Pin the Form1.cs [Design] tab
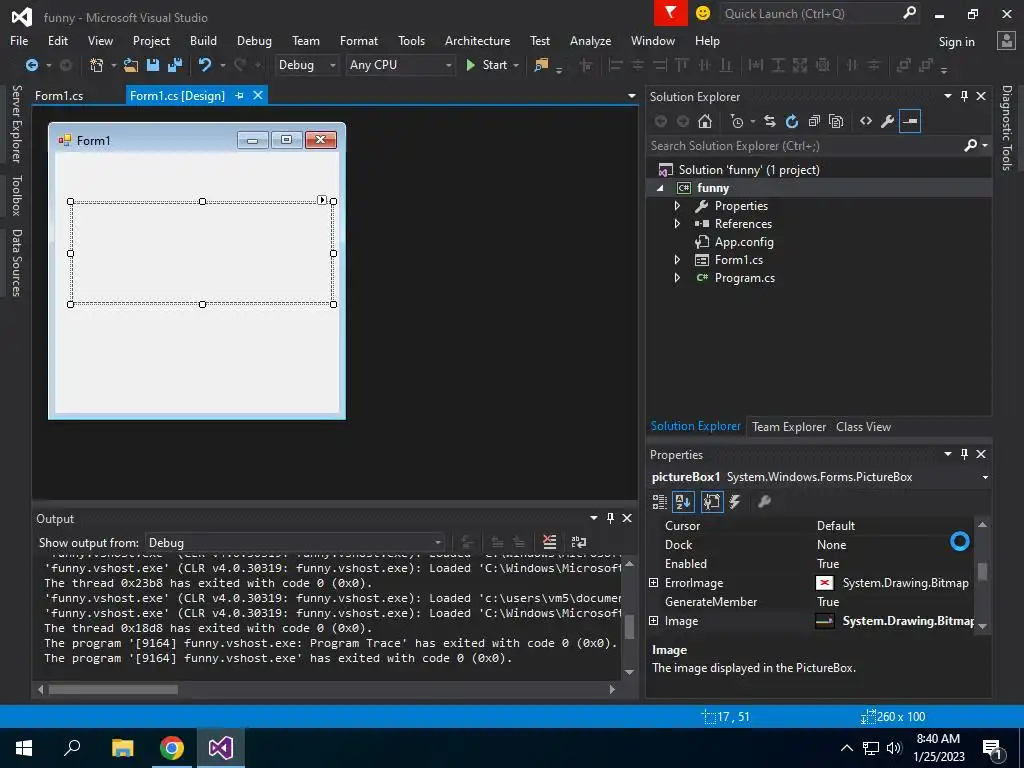1024x768 pixels. point(239,95)
